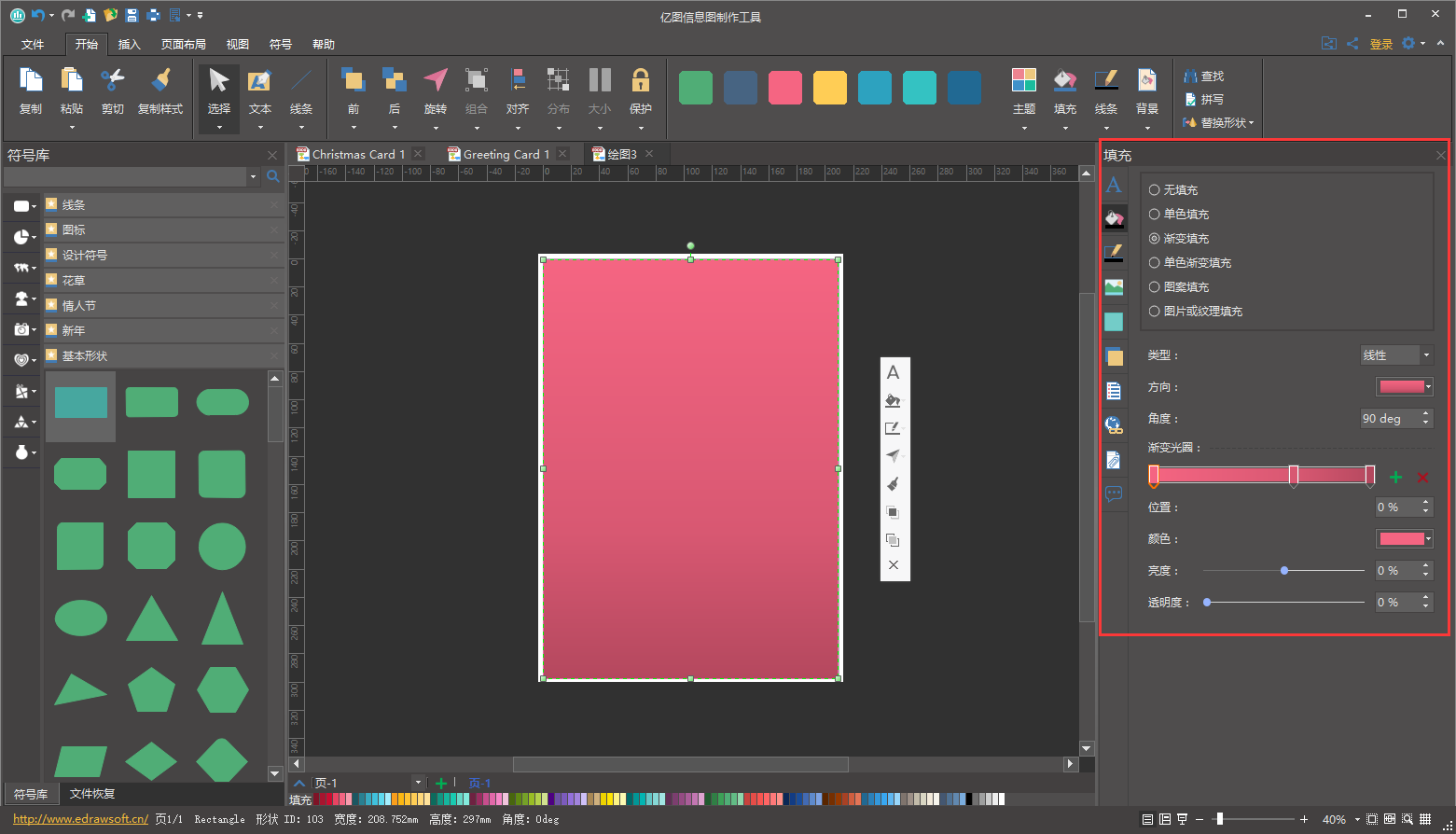Select the 文本 text tool
This screenshot has height=834, width=1456.
(x=259, y=81)
